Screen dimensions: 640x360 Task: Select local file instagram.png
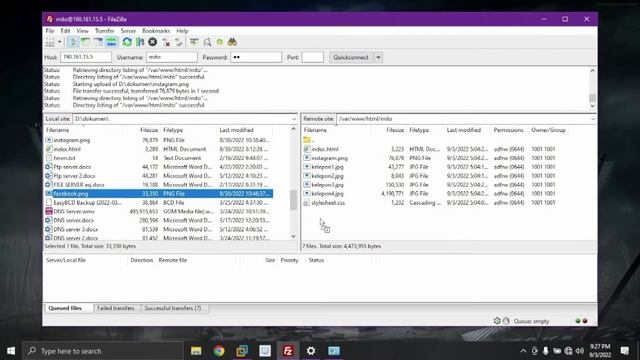click(x=158, y=140)
